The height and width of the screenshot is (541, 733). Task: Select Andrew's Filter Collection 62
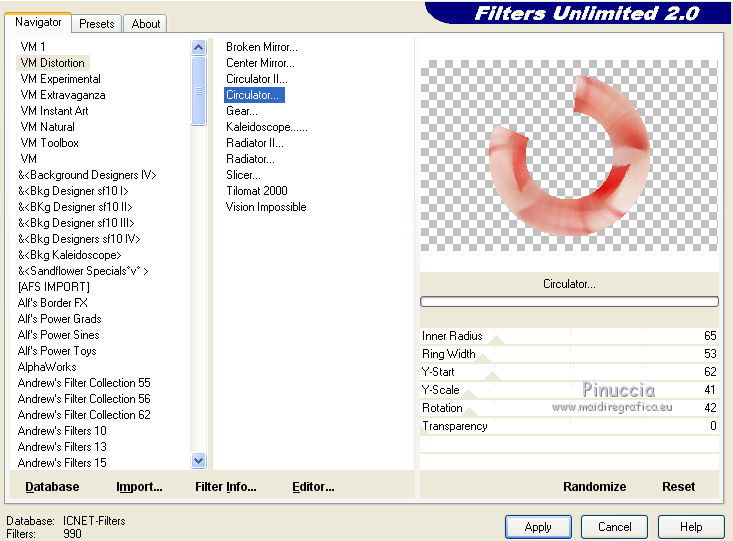[x=84, y=415]
